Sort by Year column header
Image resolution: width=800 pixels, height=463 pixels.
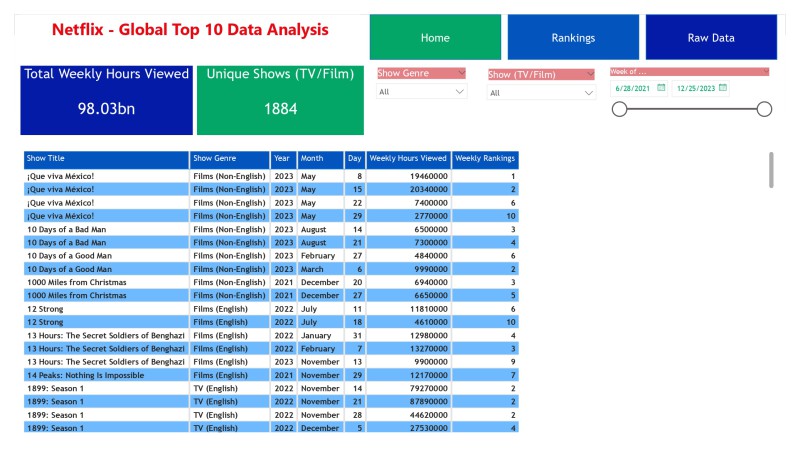284,159
